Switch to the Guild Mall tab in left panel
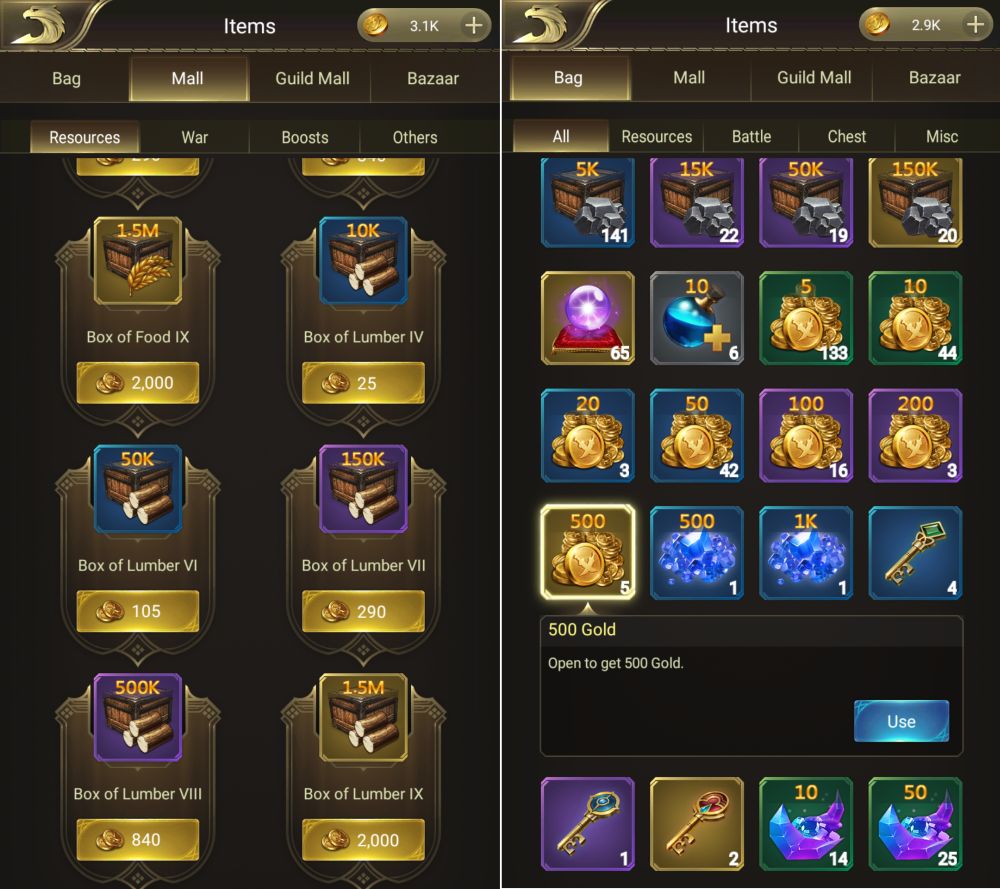The height and width of the screenshot is (889, 1000). (312, 78)
